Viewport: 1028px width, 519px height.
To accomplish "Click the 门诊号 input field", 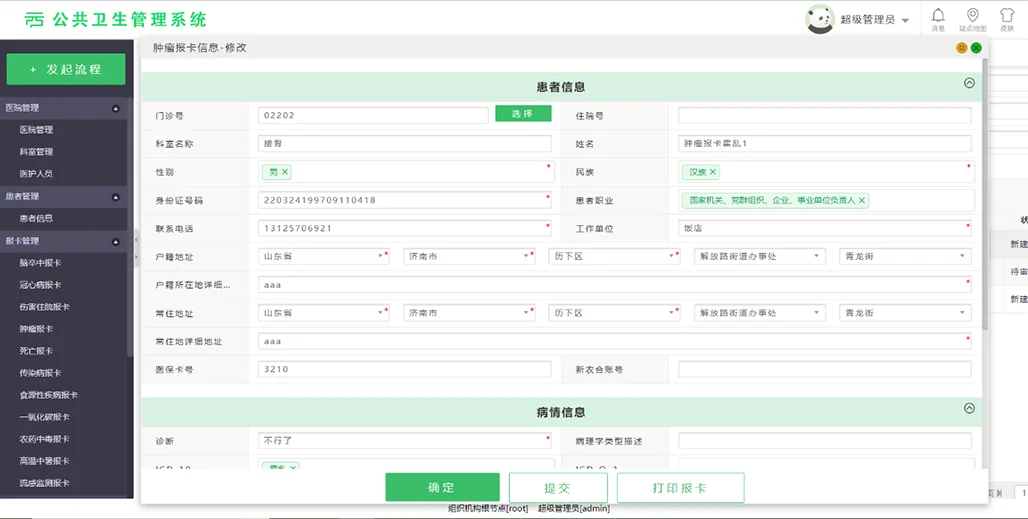I will click(373, 115).
